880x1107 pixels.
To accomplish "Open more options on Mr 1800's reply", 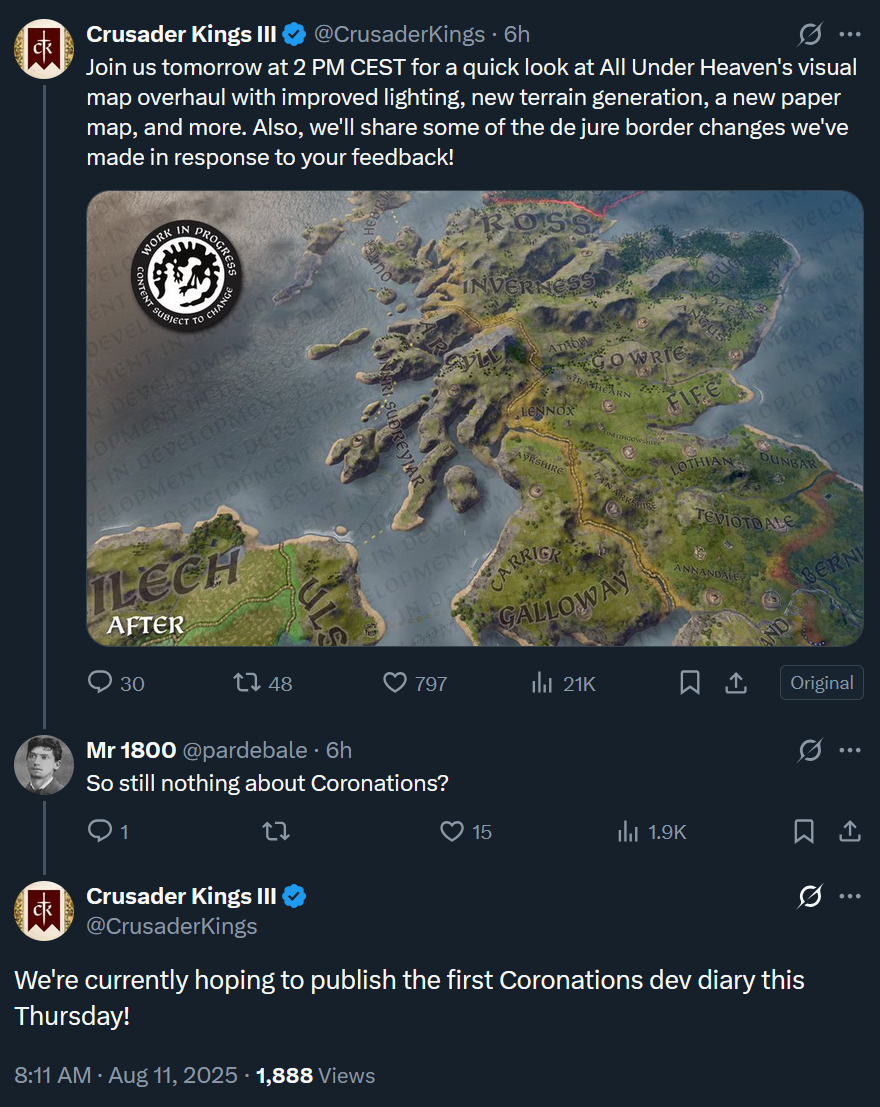I will click(850, 750).
